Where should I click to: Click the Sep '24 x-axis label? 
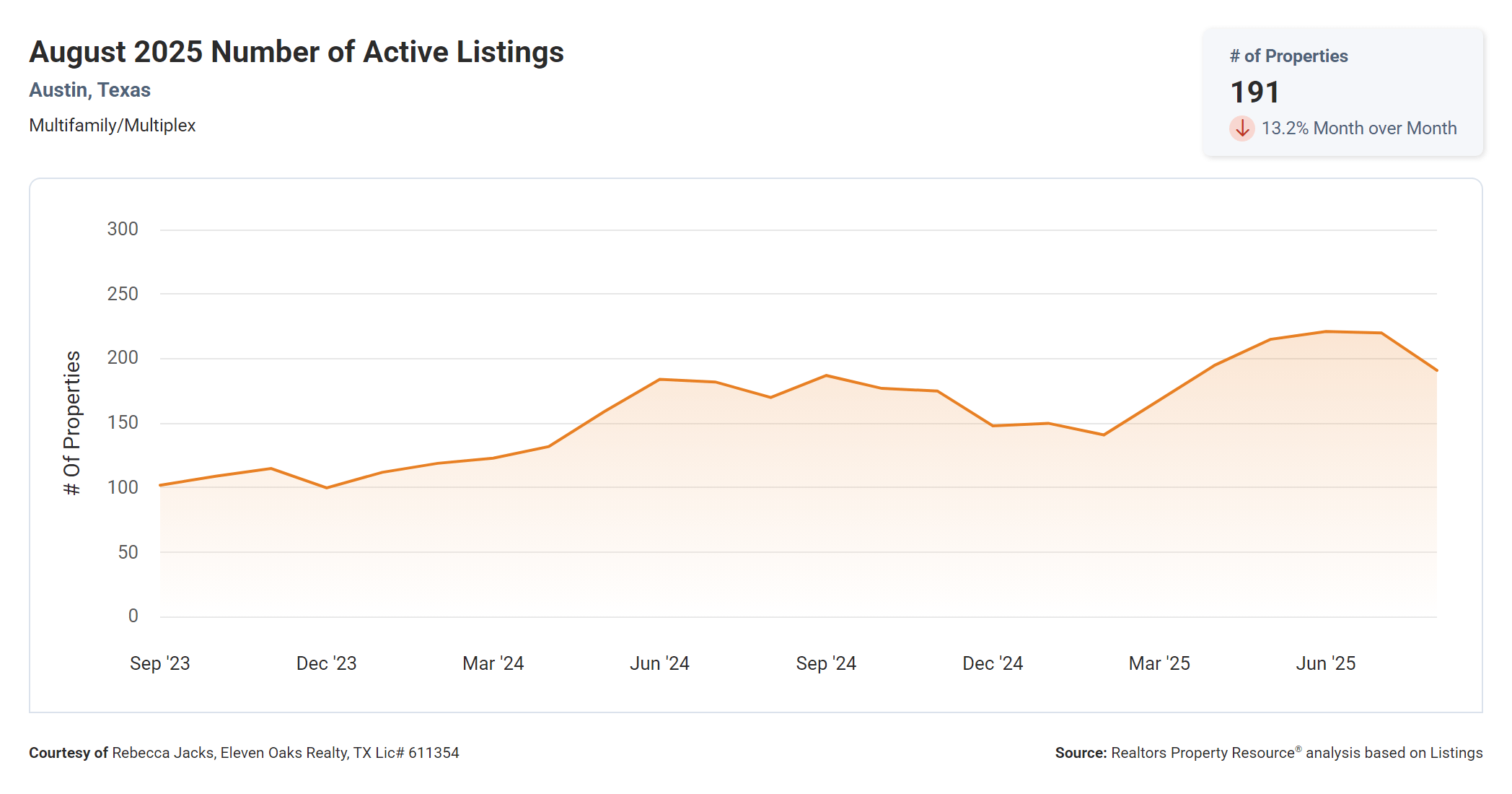826,663
